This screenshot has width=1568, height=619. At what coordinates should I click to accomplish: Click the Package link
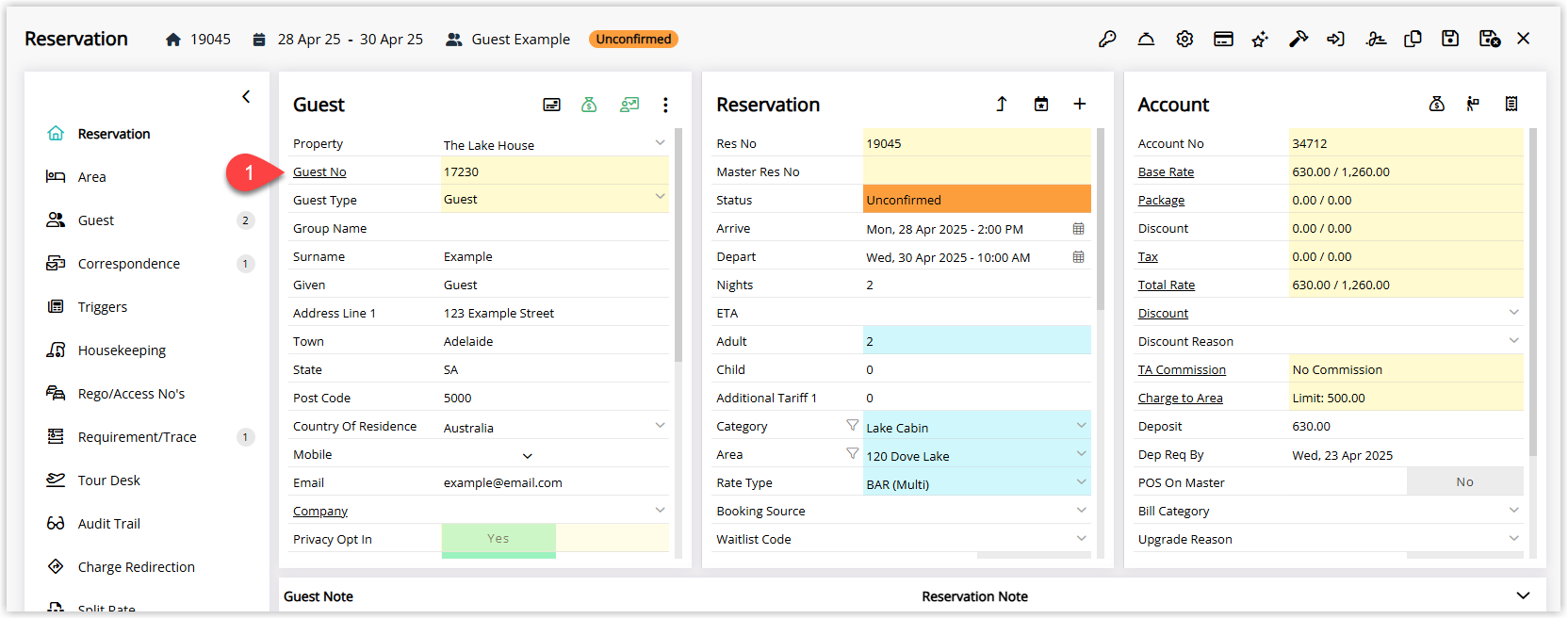1161,200
